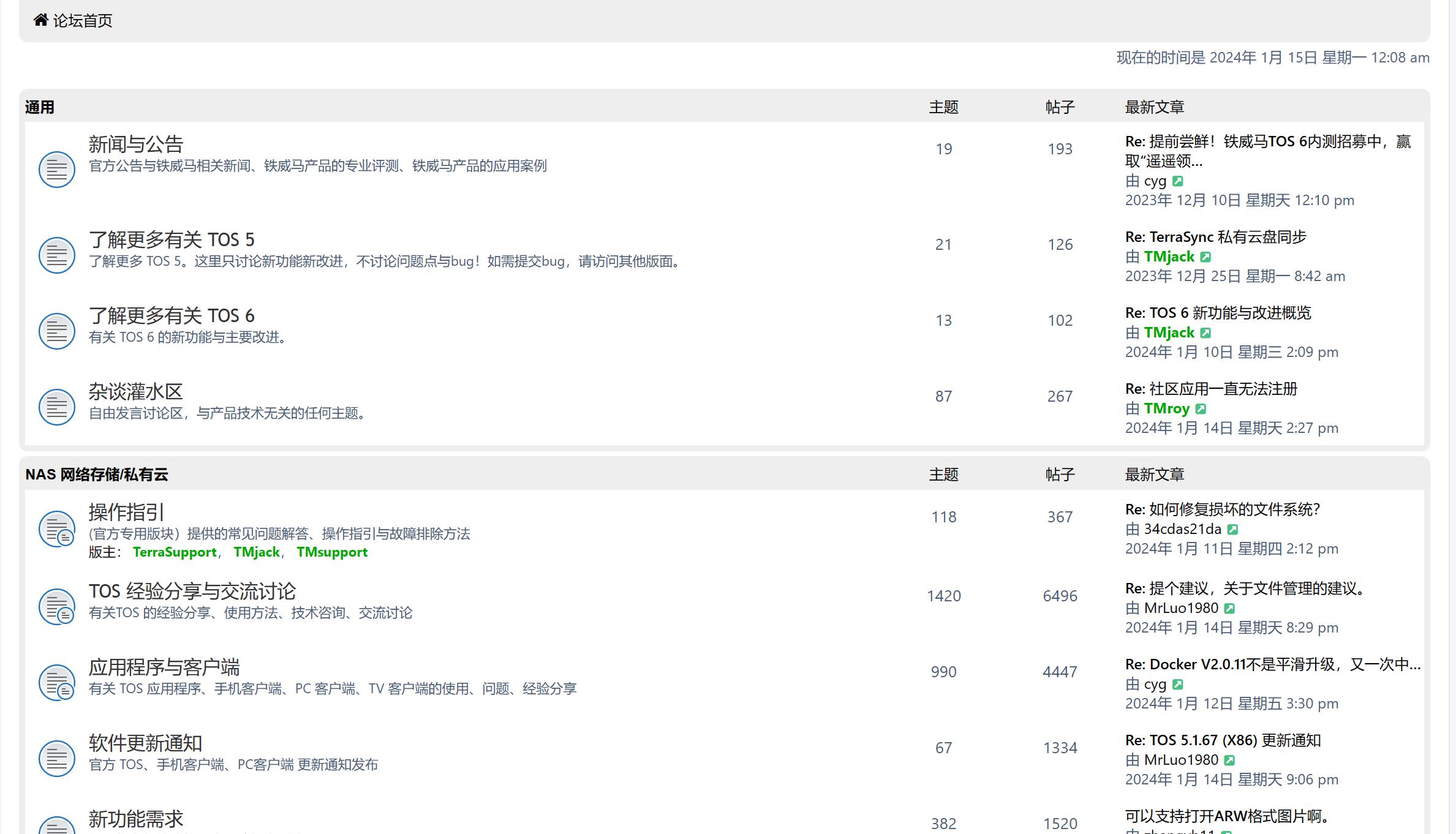The width and height of the screenshot is (1456, 834).
Task: View latest post icon after TMjack in TOS 6 row
Action: (x=1205, y=333)
